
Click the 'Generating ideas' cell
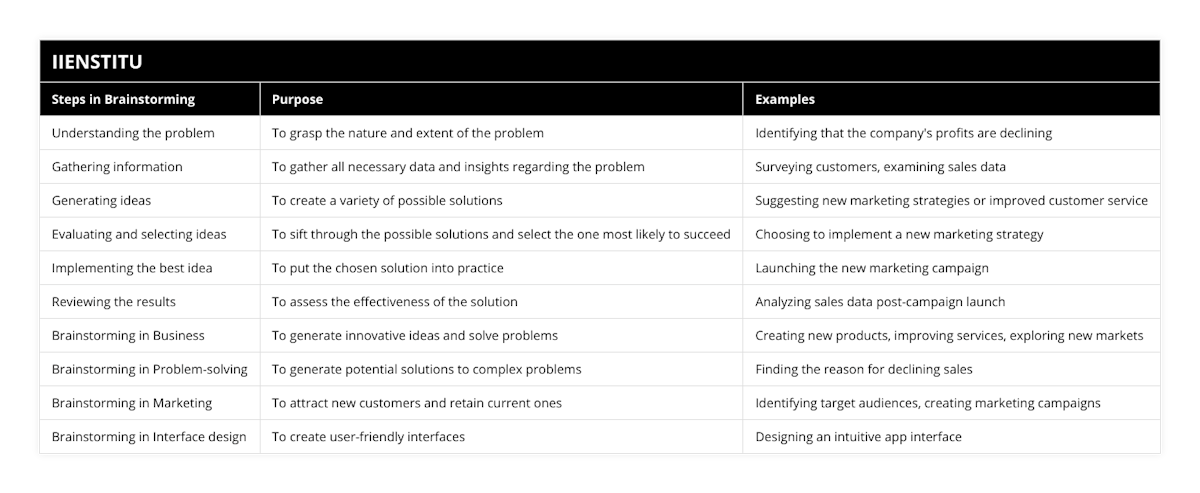pyautogui.click(x=101, y=200)
